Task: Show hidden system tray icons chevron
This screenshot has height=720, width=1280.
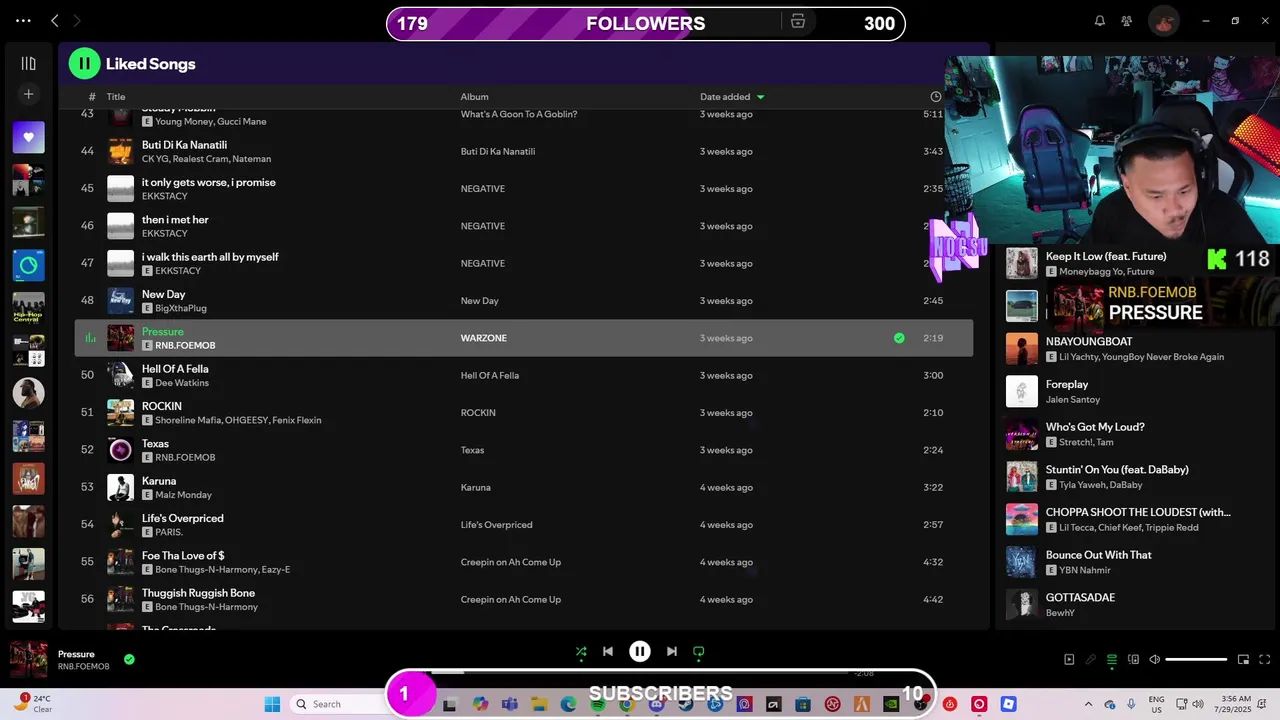Action: click(x=1089, y=704)
